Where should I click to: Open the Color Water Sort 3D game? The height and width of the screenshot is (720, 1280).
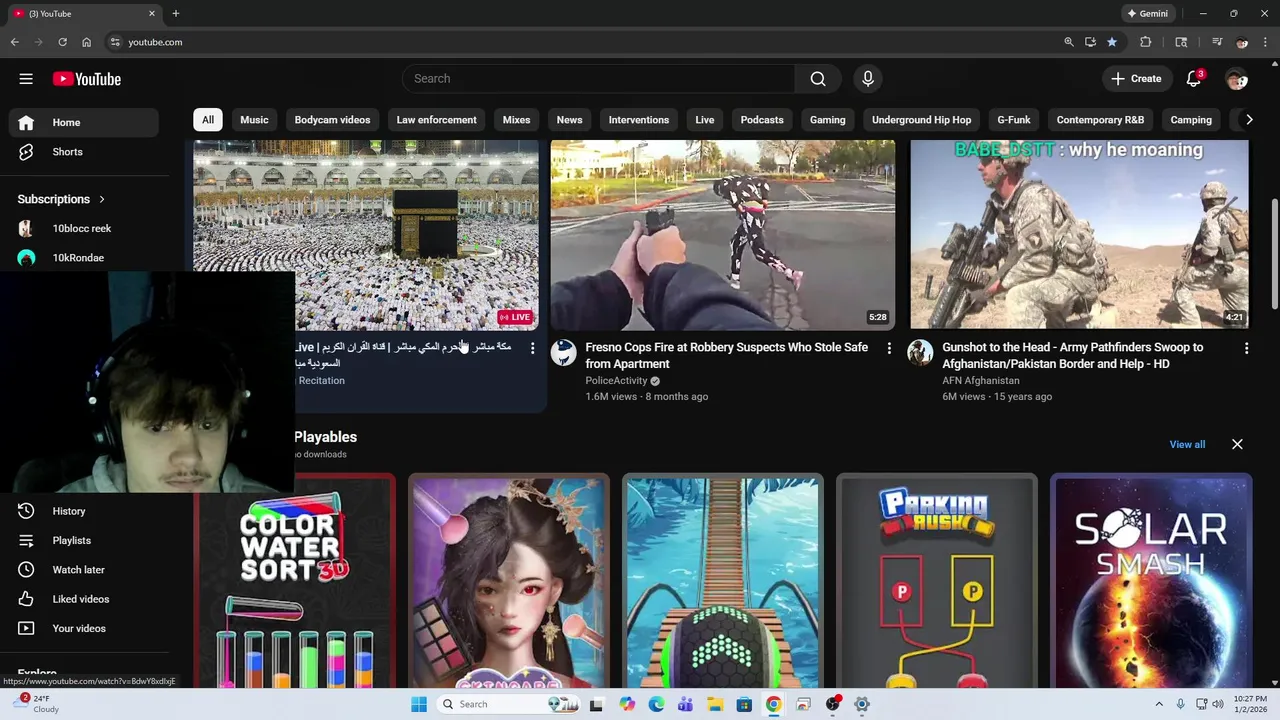(295, 581)
